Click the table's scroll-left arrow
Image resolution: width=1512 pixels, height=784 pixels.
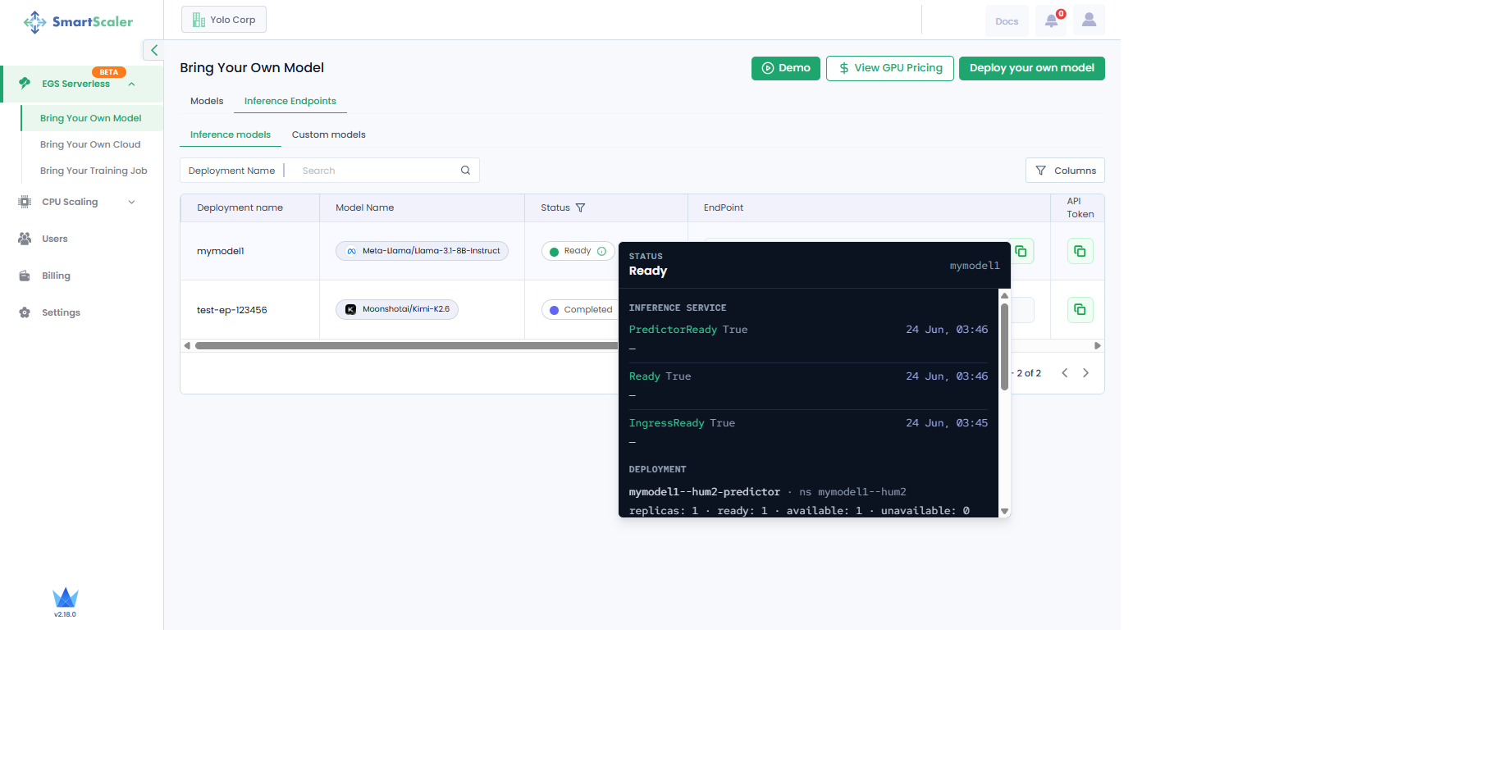187,346
